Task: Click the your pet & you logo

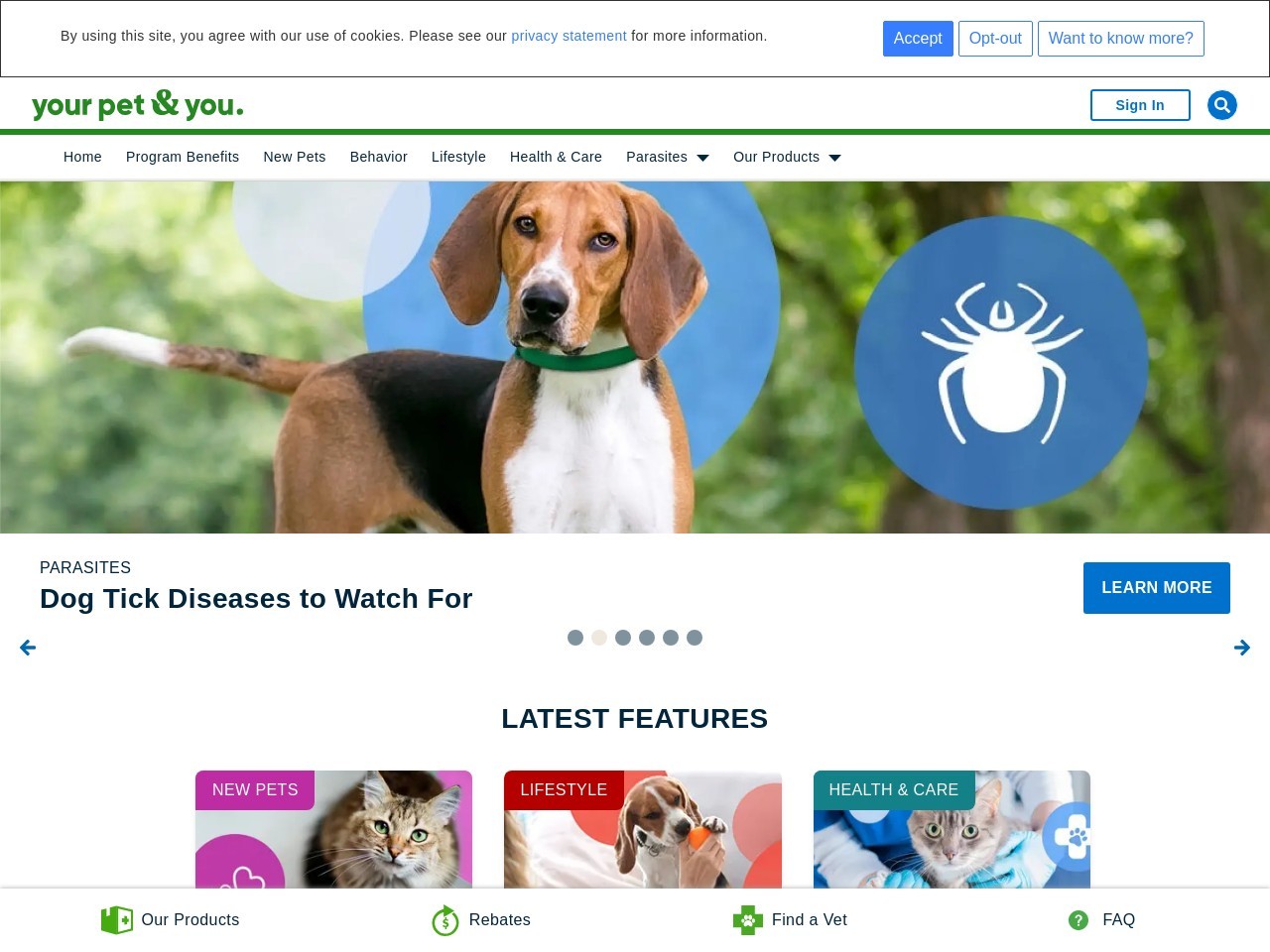Action: tap(138, 104)
